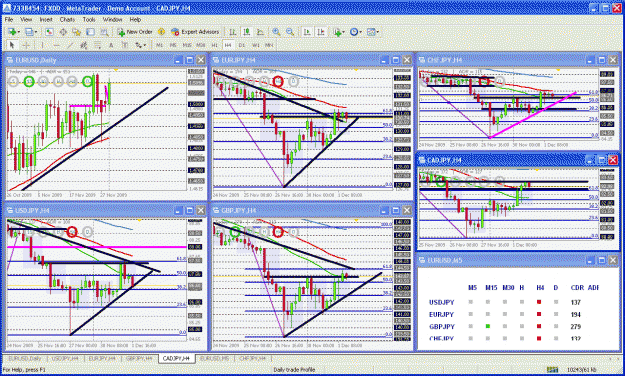Open the Indicators list icon

338,32
